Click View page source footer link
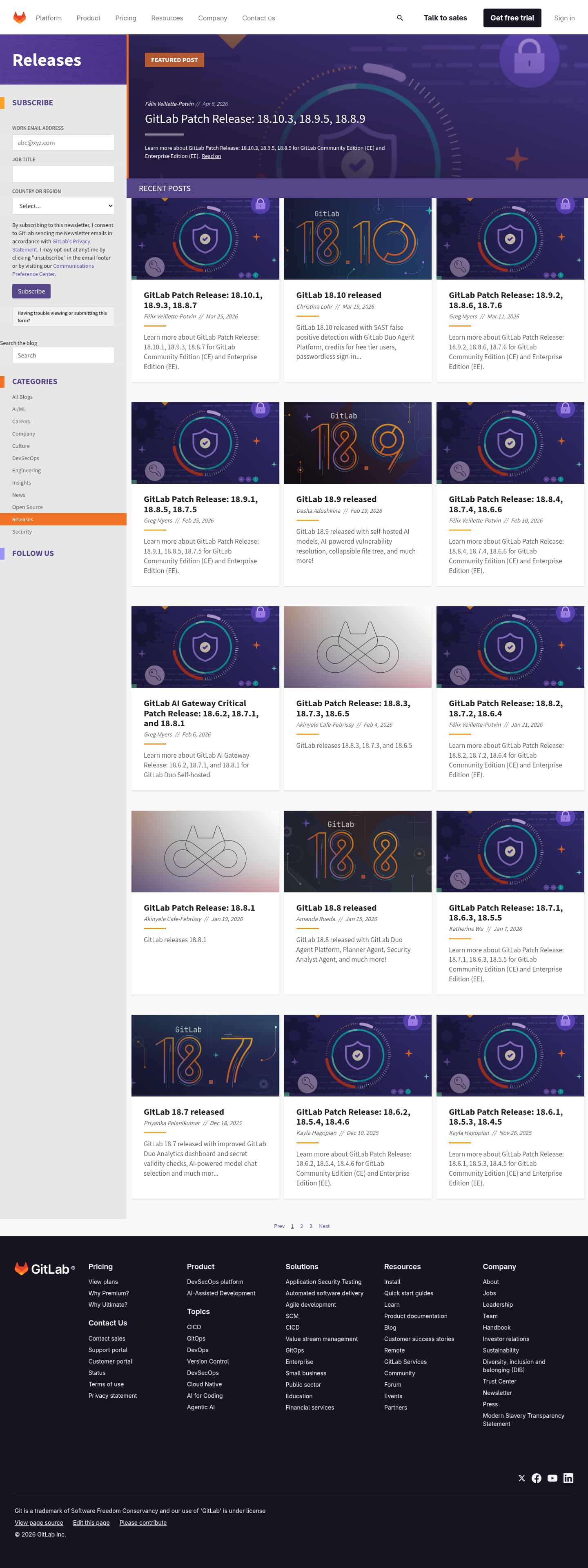The width and height of the screenshot is (588, 1568). [x=39, y=1522]
